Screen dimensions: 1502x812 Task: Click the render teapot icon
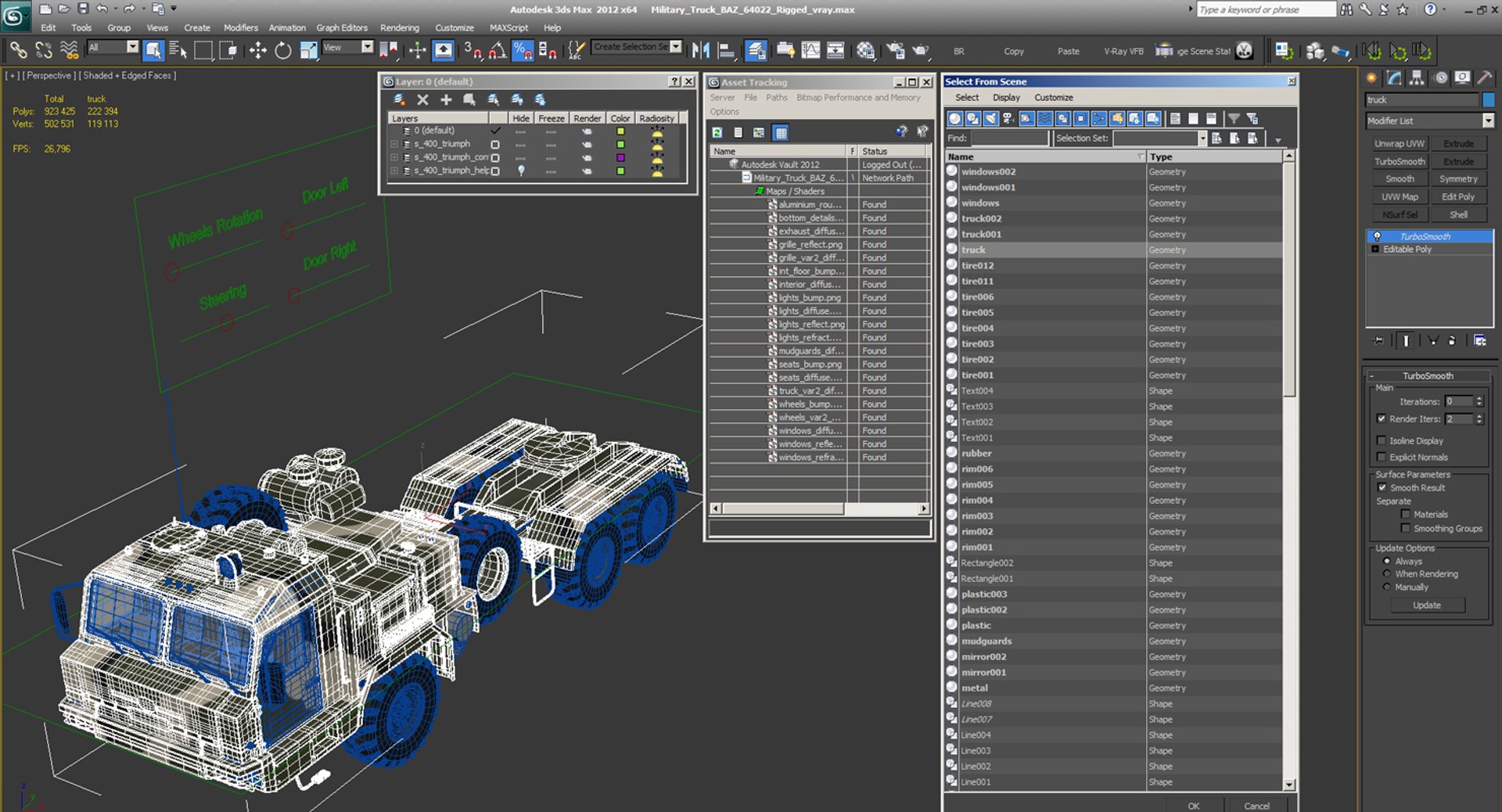click(x=922, y=51)
